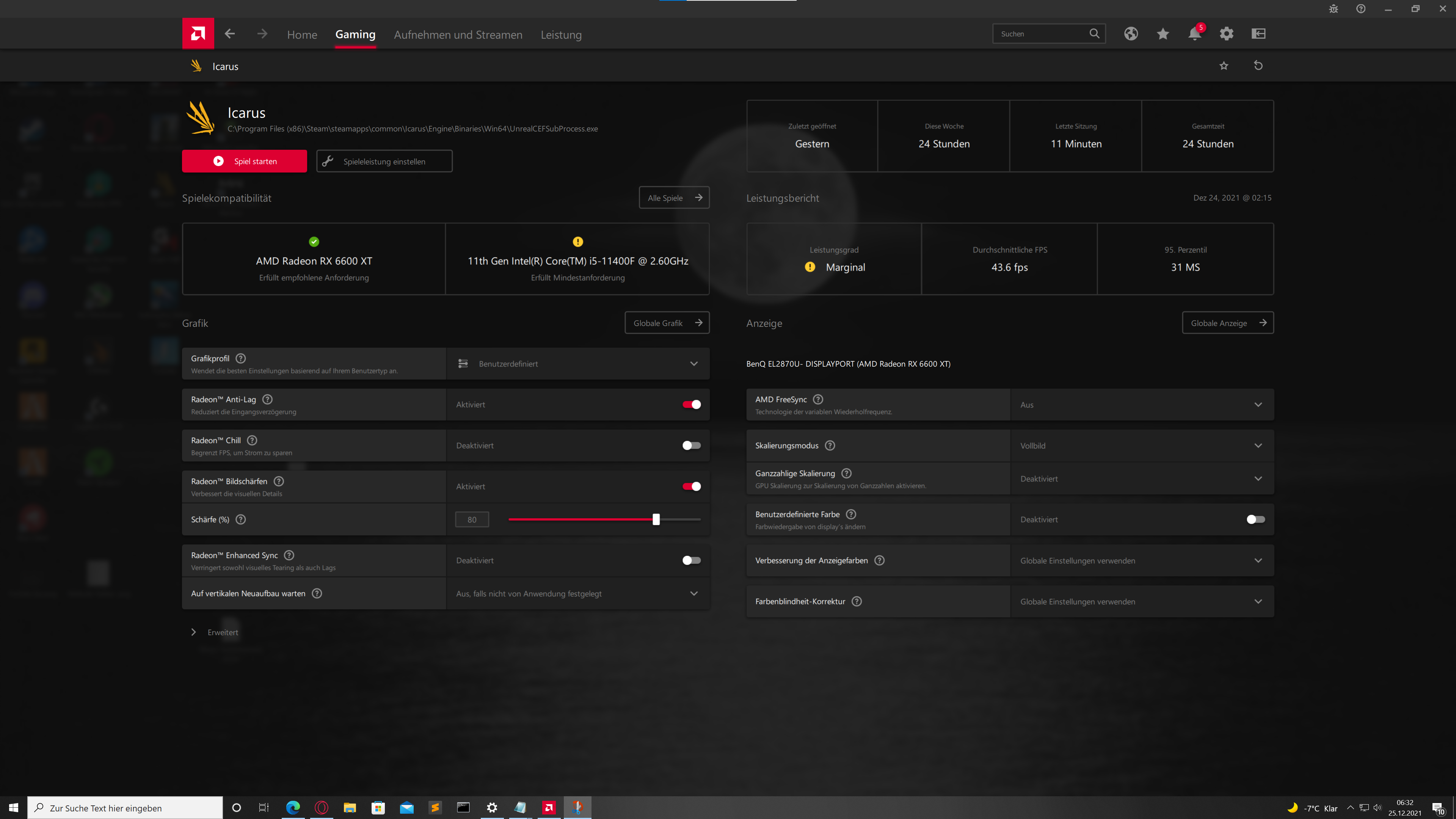Enable Benutzerdefinierte Farbe toggle
Viewport: 1456px width, 819px height.
point(1256,519)
